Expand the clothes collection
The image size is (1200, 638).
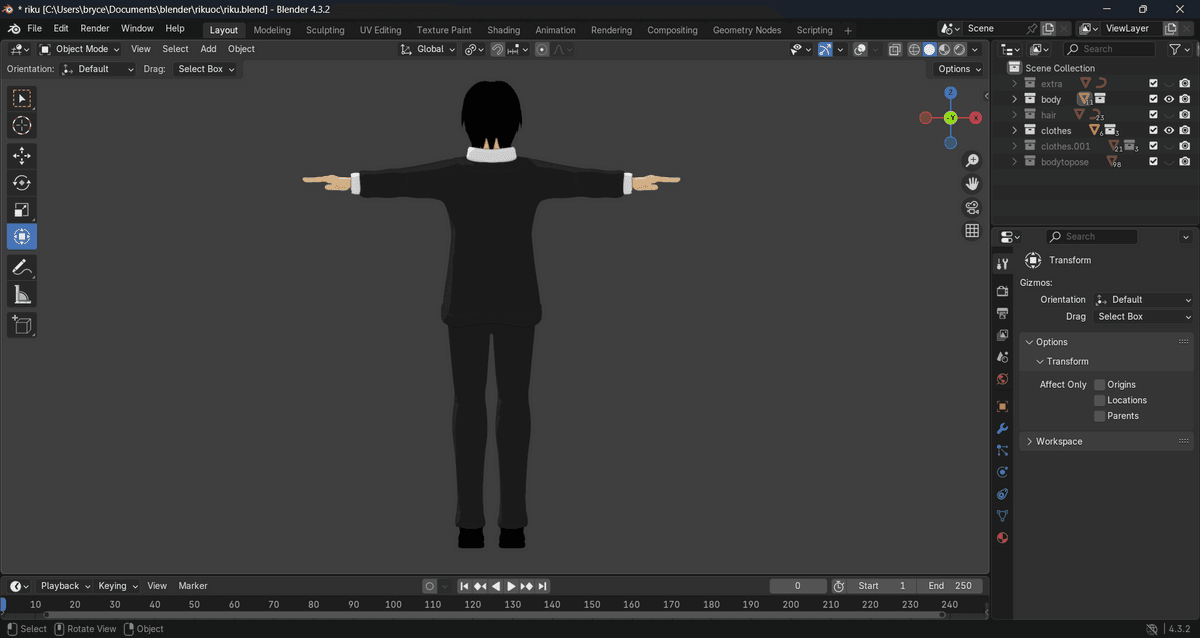1014,131
